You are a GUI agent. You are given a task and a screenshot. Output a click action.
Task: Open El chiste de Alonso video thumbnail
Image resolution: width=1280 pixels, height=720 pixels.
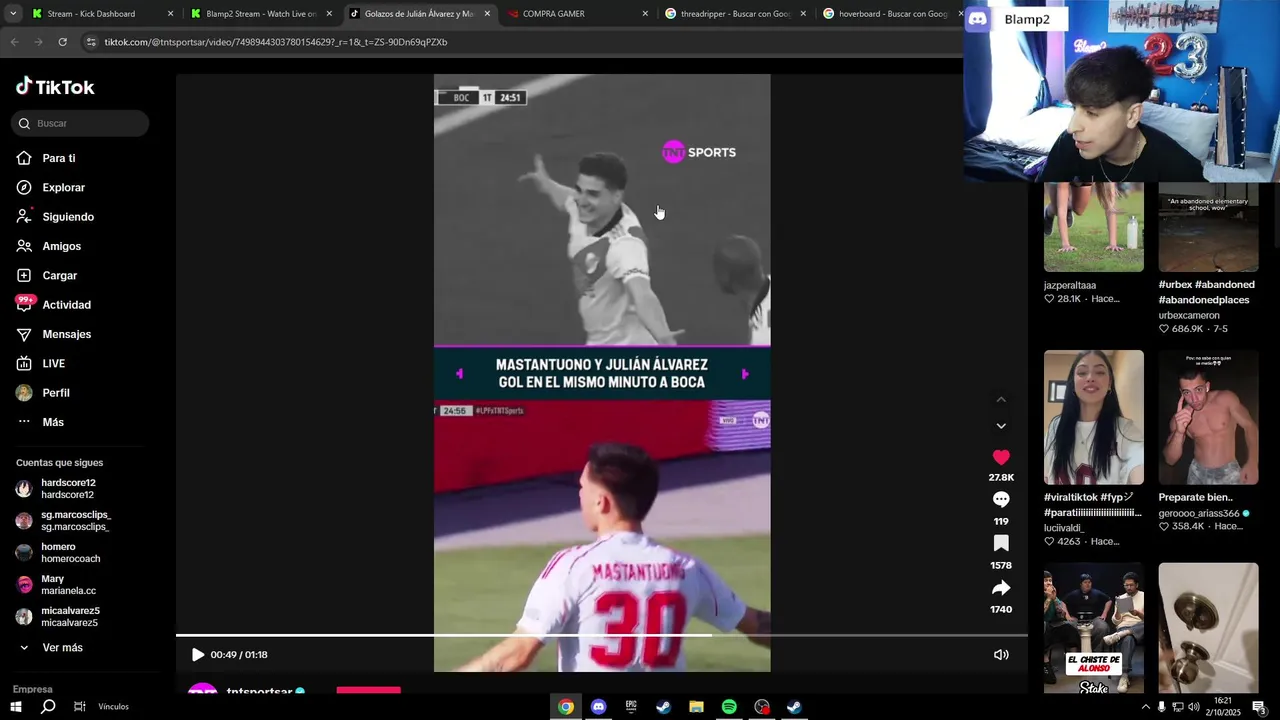tap(1094, 628)
